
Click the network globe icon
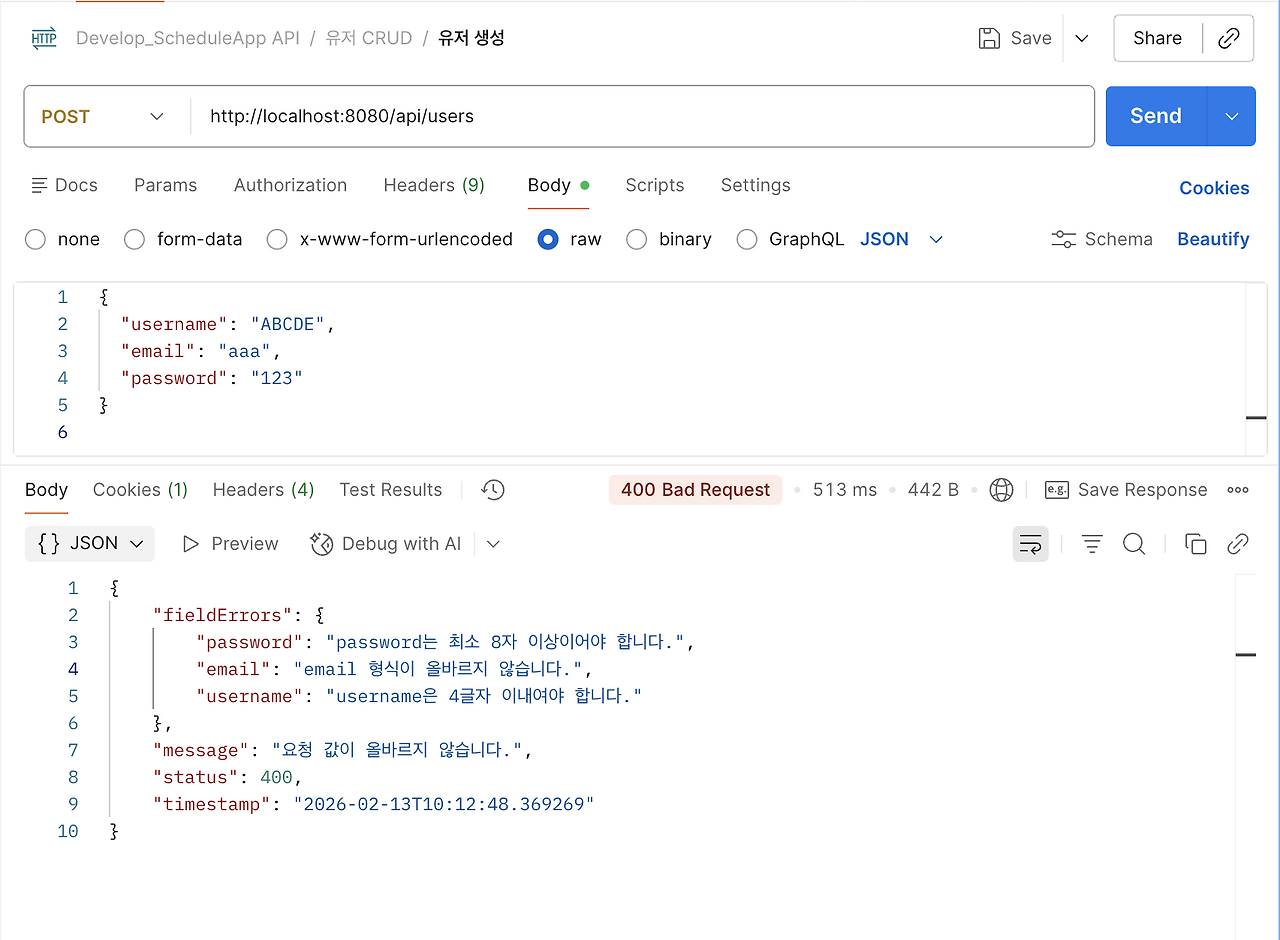1001,490
